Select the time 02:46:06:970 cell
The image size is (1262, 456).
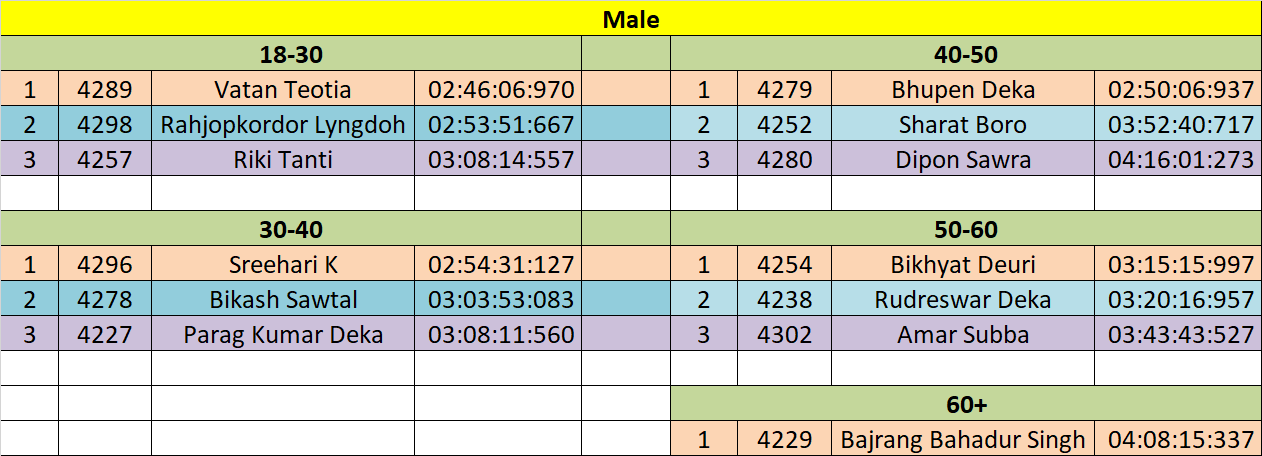coord(501,90)
